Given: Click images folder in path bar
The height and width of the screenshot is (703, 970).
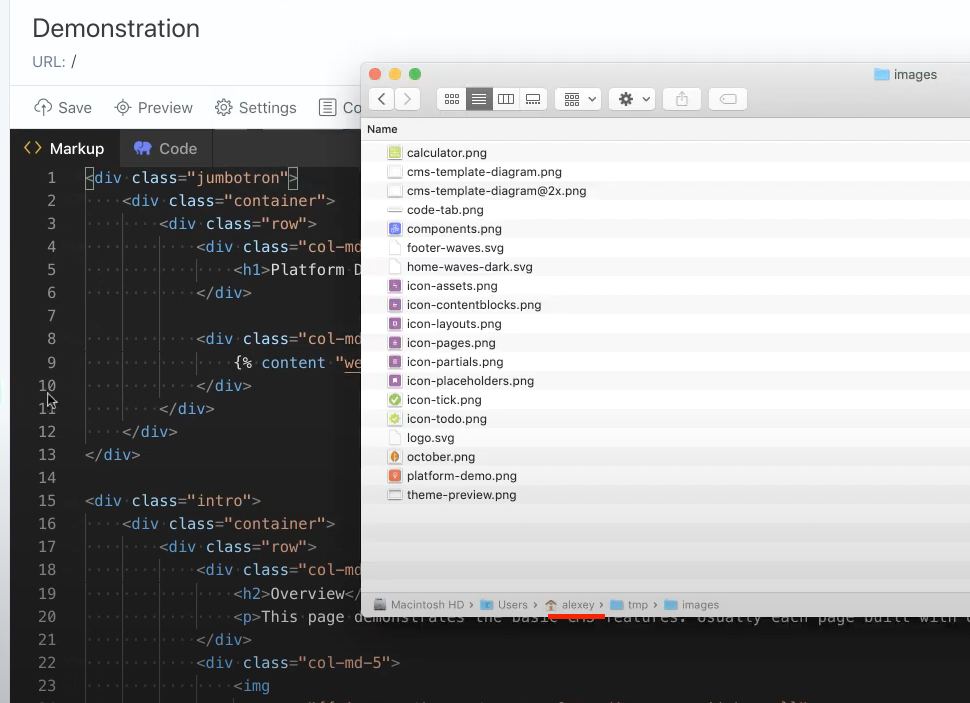Looking at the screenshot, I should click(692, 605).
